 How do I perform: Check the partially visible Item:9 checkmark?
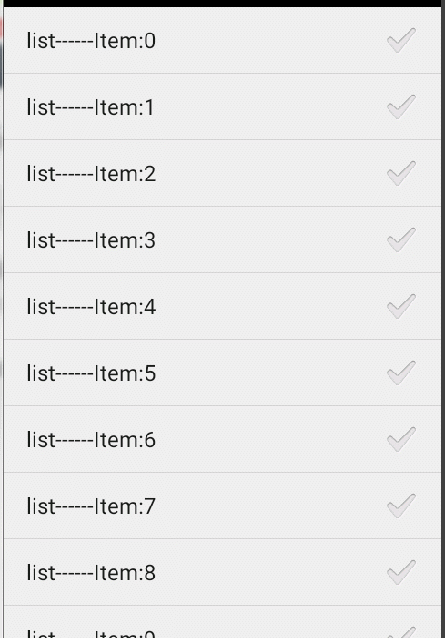tap(401, 632)
